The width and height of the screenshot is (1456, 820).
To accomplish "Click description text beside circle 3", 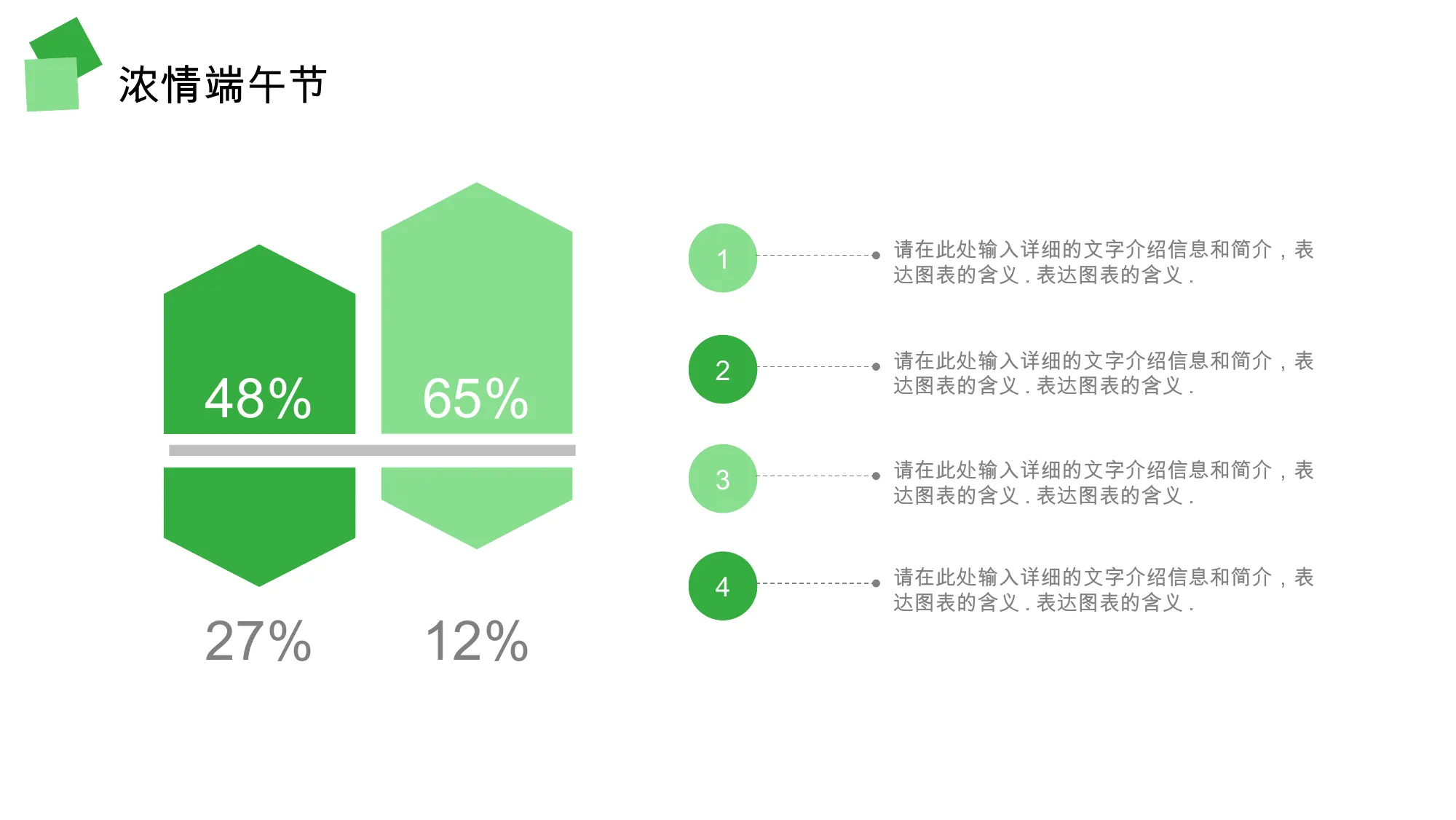I will click(1103, 483).
